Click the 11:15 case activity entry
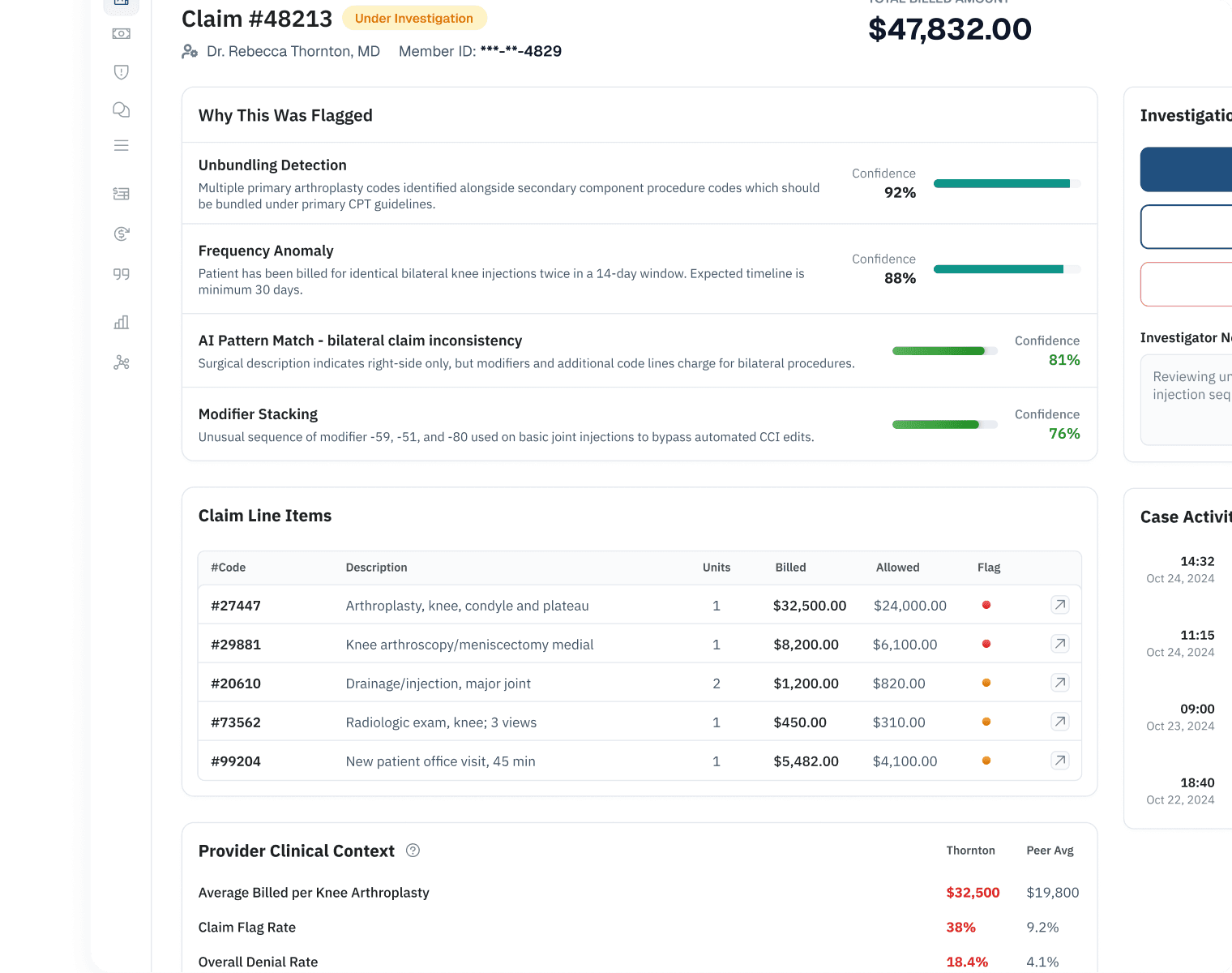 click(x=1181, y=643)
